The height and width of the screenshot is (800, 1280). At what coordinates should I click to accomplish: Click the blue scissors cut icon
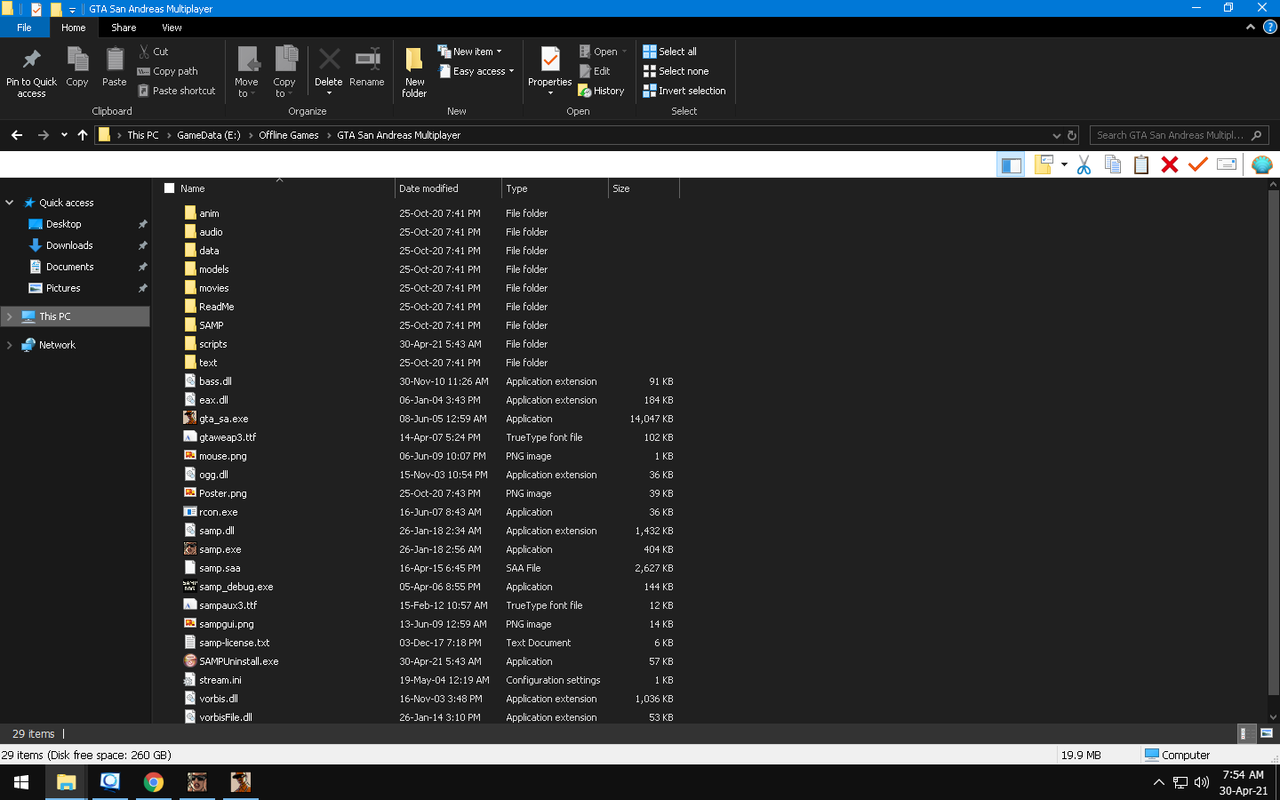tap(1083, 165)
